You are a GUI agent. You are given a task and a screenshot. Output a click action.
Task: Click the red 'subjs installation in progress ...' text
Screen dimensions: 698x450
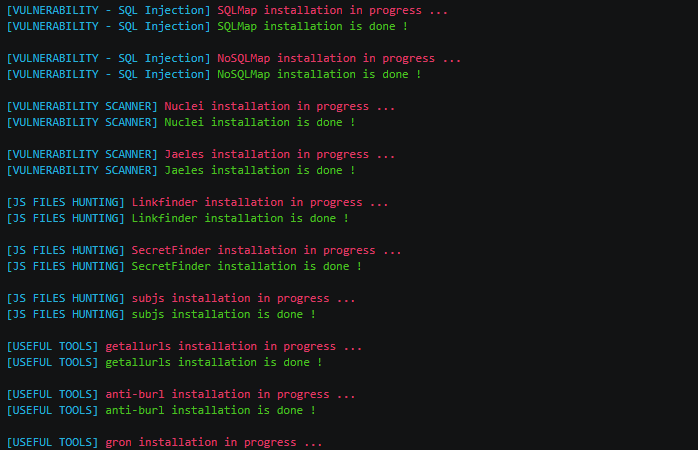tap(243, 299)
